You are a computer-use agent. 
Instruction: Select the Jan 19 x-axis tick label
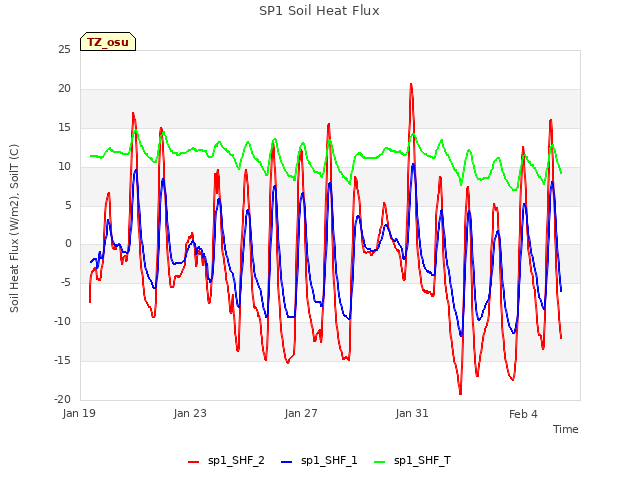click(x=79, y=413)
